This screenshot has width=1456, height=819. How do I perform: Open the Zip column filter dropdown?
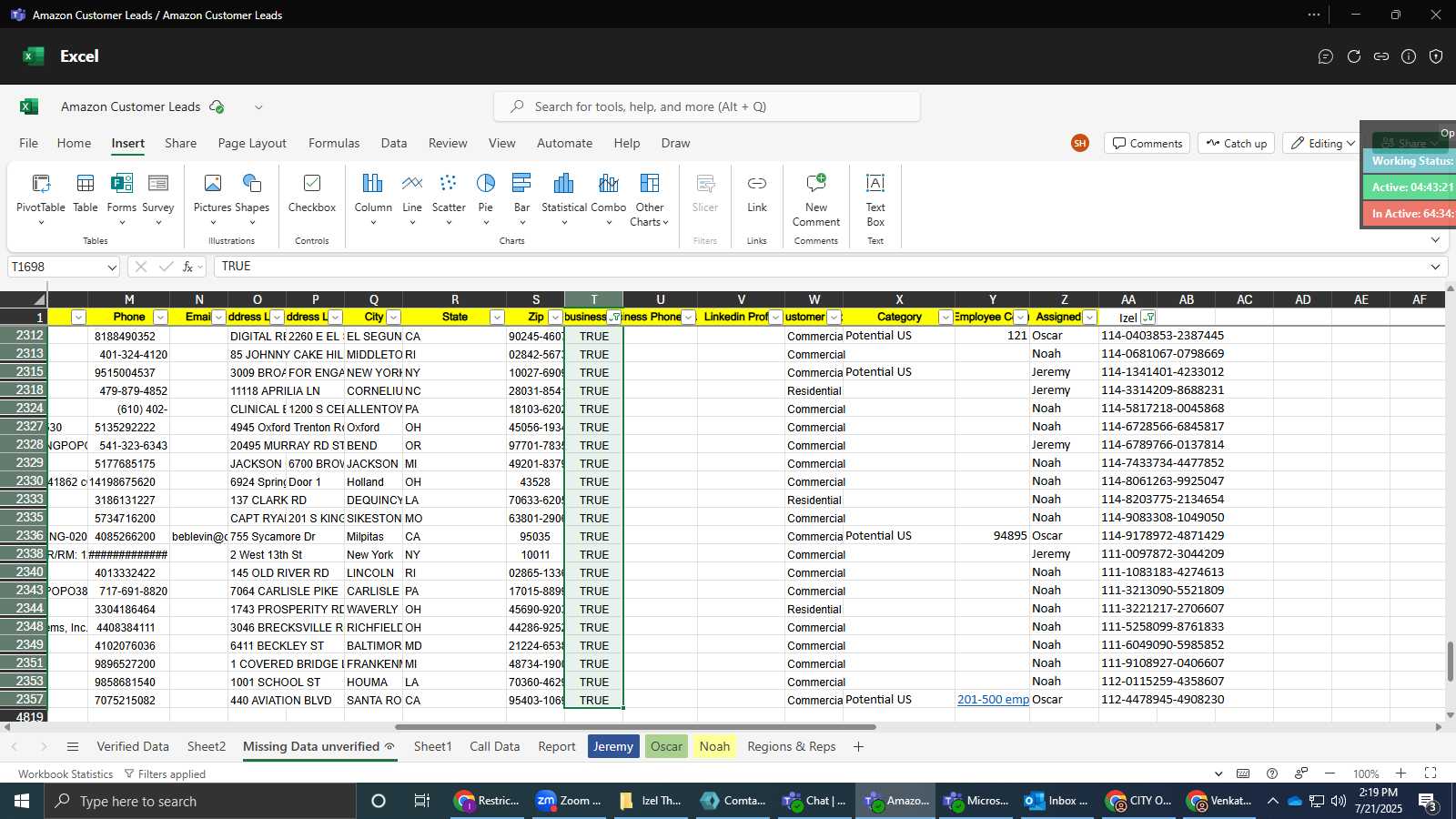(x=555, y=317)
